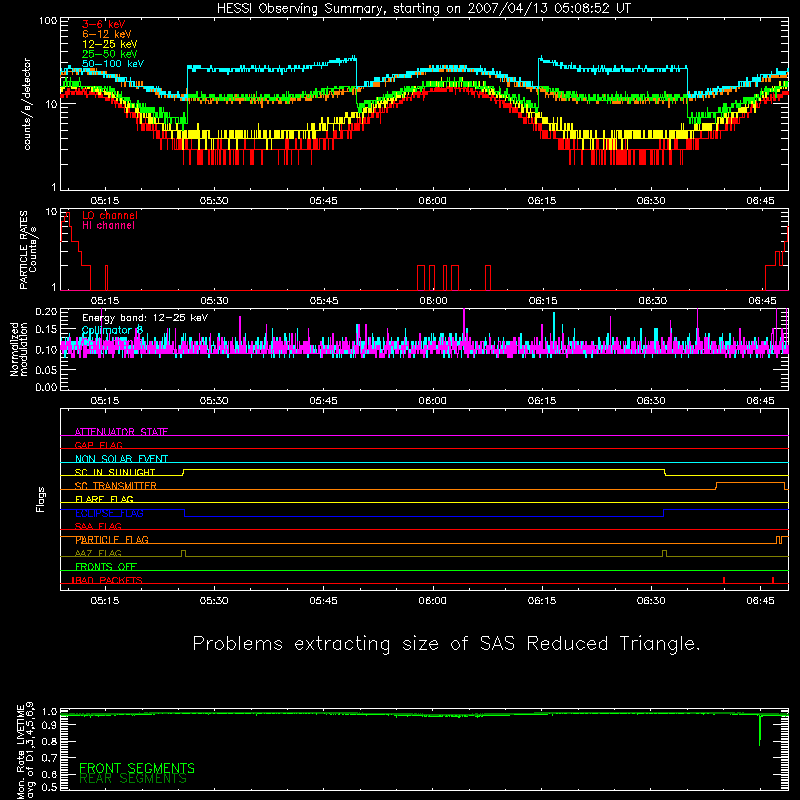Click the "FLARE FLAG" label
The width and height of the screenshot is (800, 800).
(104, 499)
